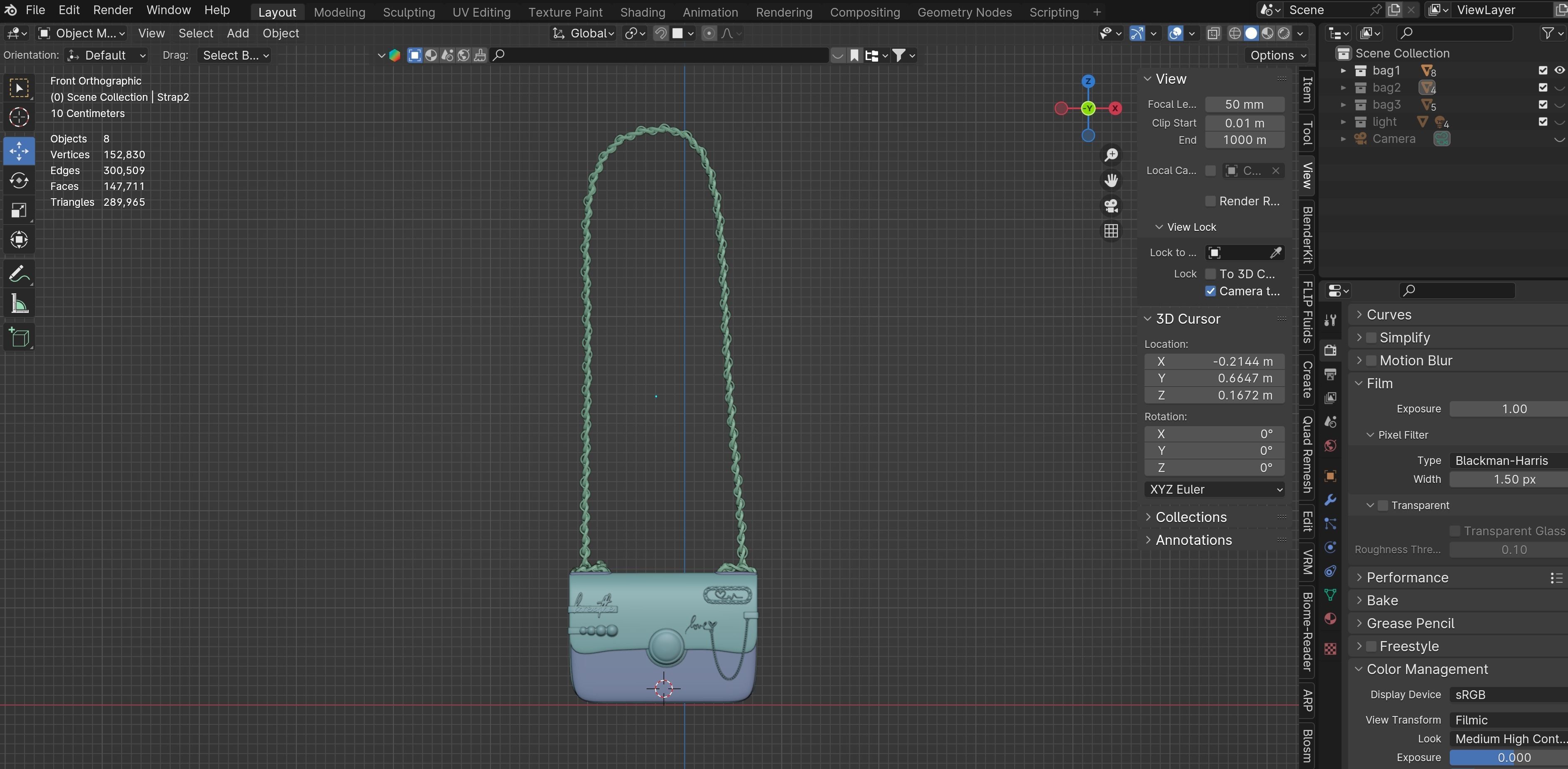
Task: Switch perspective/orthographic grid icon
Action: click(1111, 231)
